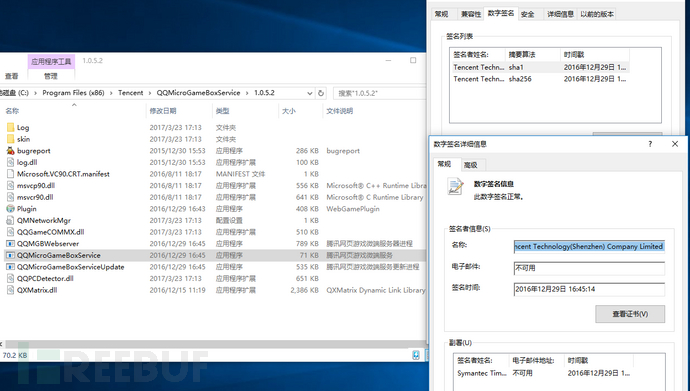This screenshot has height=391, width=690.
Task: Click the QXMatrix.dll file icon
Action: coord(11,290)
